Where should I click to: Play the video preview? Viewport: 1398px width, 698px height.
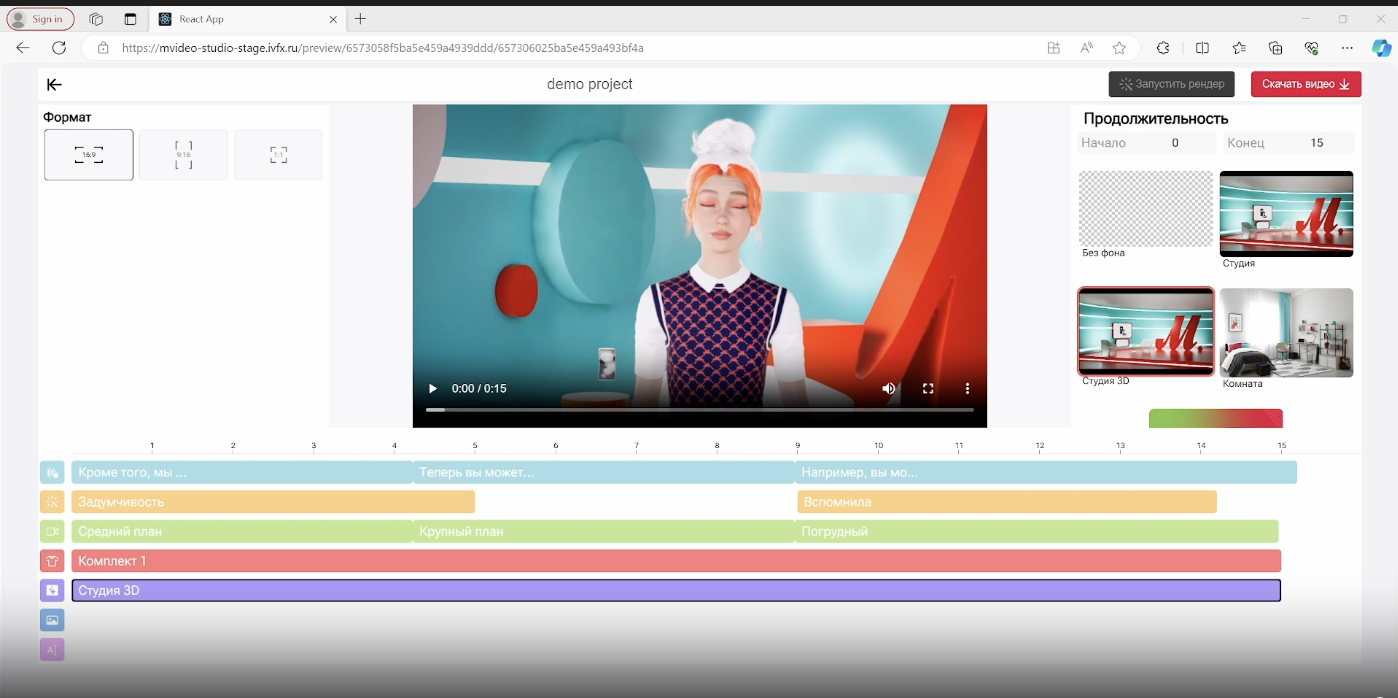tap(433, 389)
